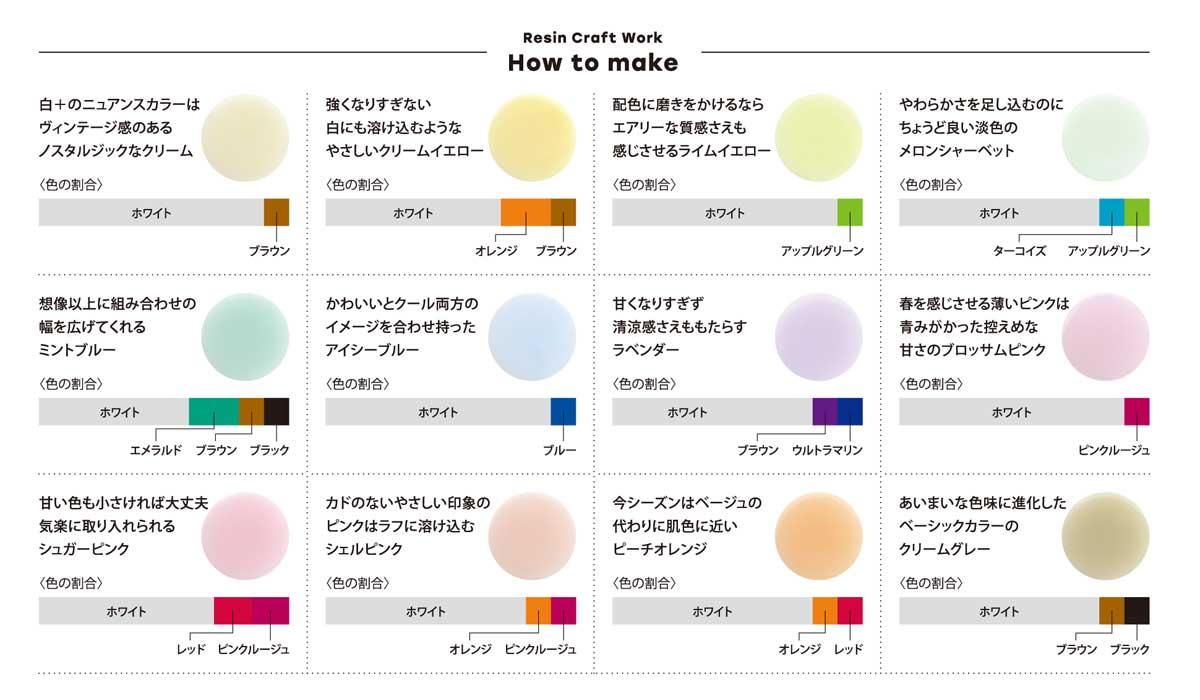Click the ホワイト bar segment under lime yellow
This screenshot has width=1200, height=700.
(x=725, y=212)
